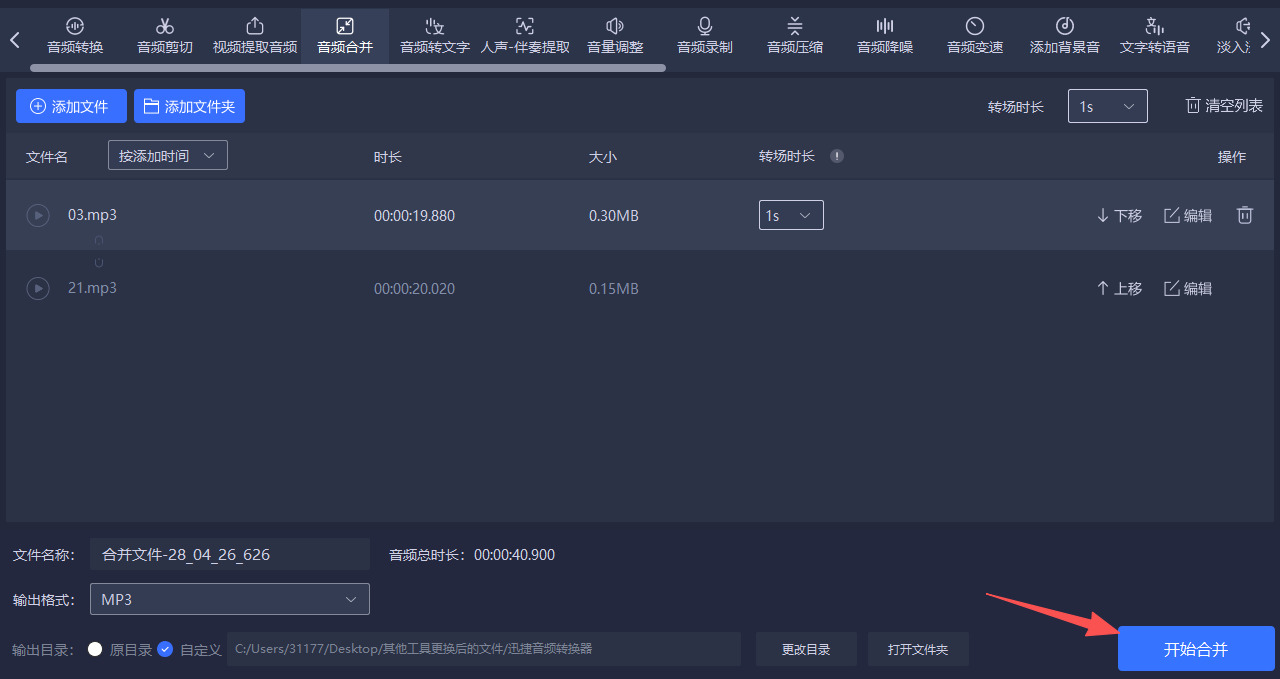Open the 人声-伴奏提取 tool
This screenshot has width=1280, height=679.
click(x=525, y=36)
